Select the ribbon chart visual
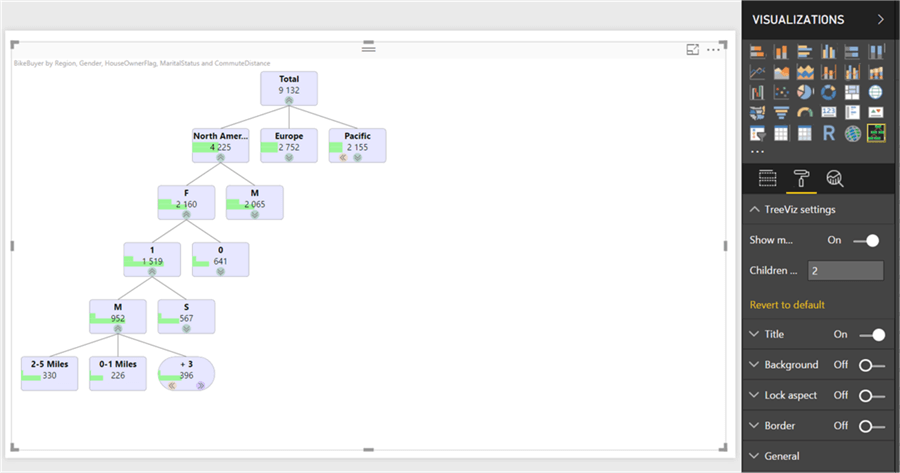Image resolution: width=900 pixels, height=473 pixels. coord(876,72)
